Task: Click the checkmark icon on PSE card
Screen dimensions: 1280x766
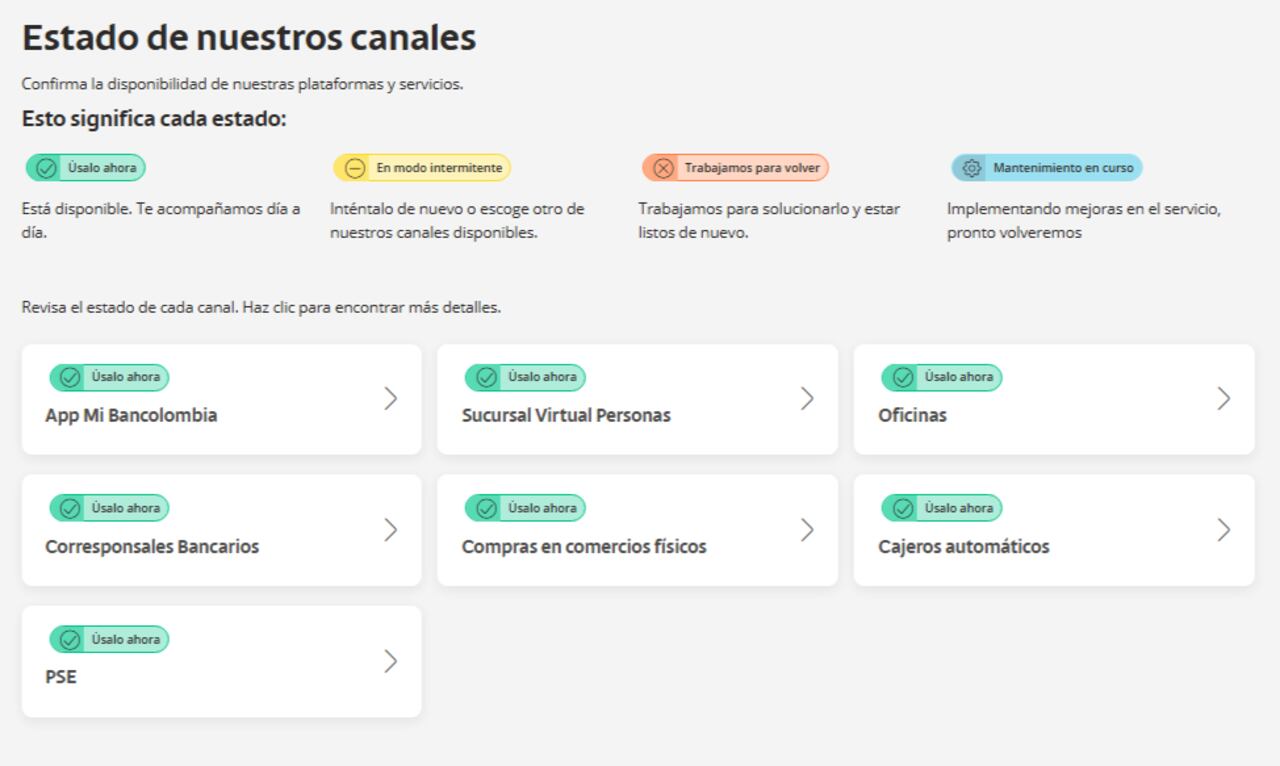Action: pyautogui.click(x=69, y=640)
